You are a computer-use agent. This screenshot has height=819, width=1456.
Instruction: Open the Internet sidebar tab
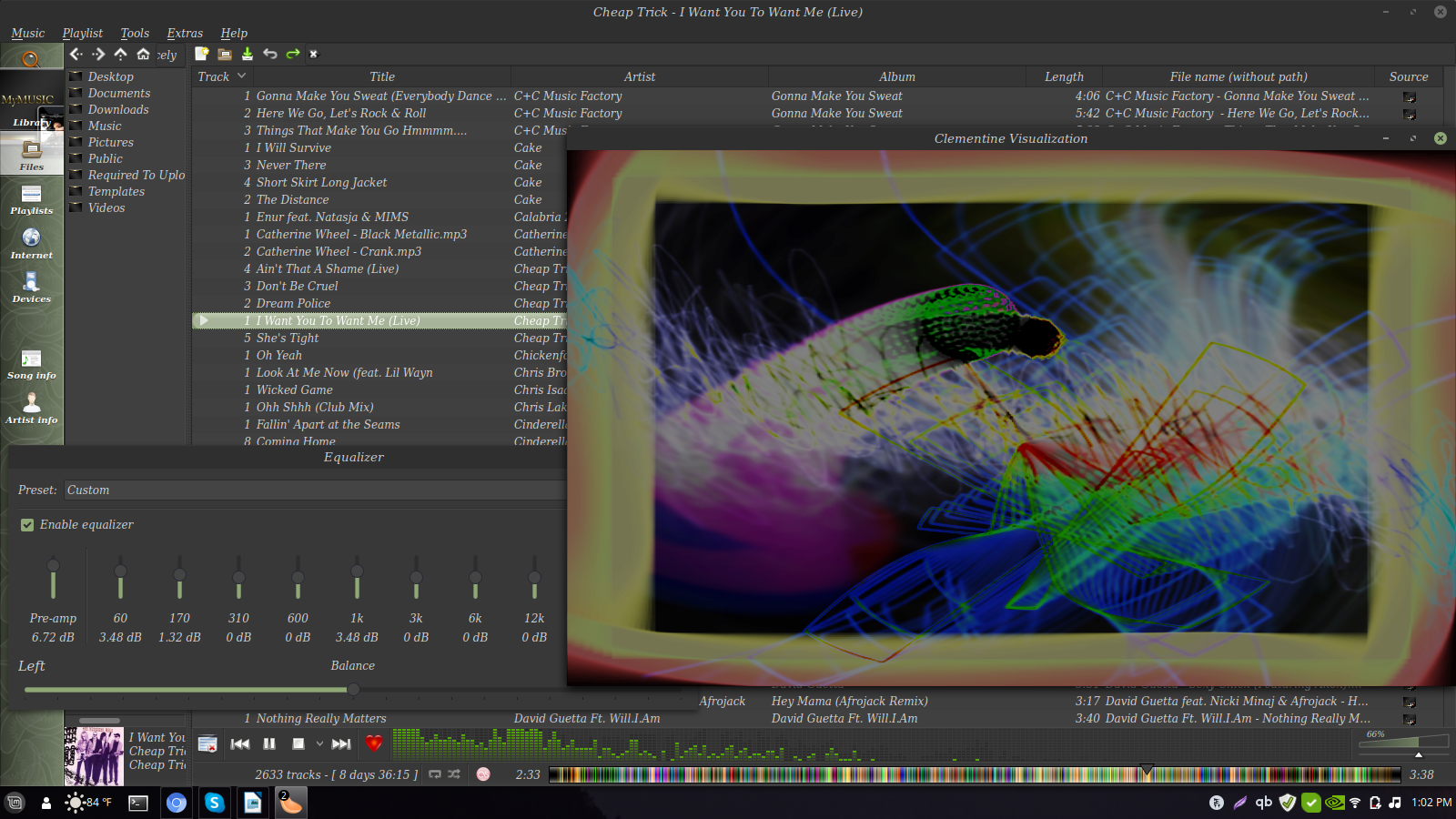[32, 243]
